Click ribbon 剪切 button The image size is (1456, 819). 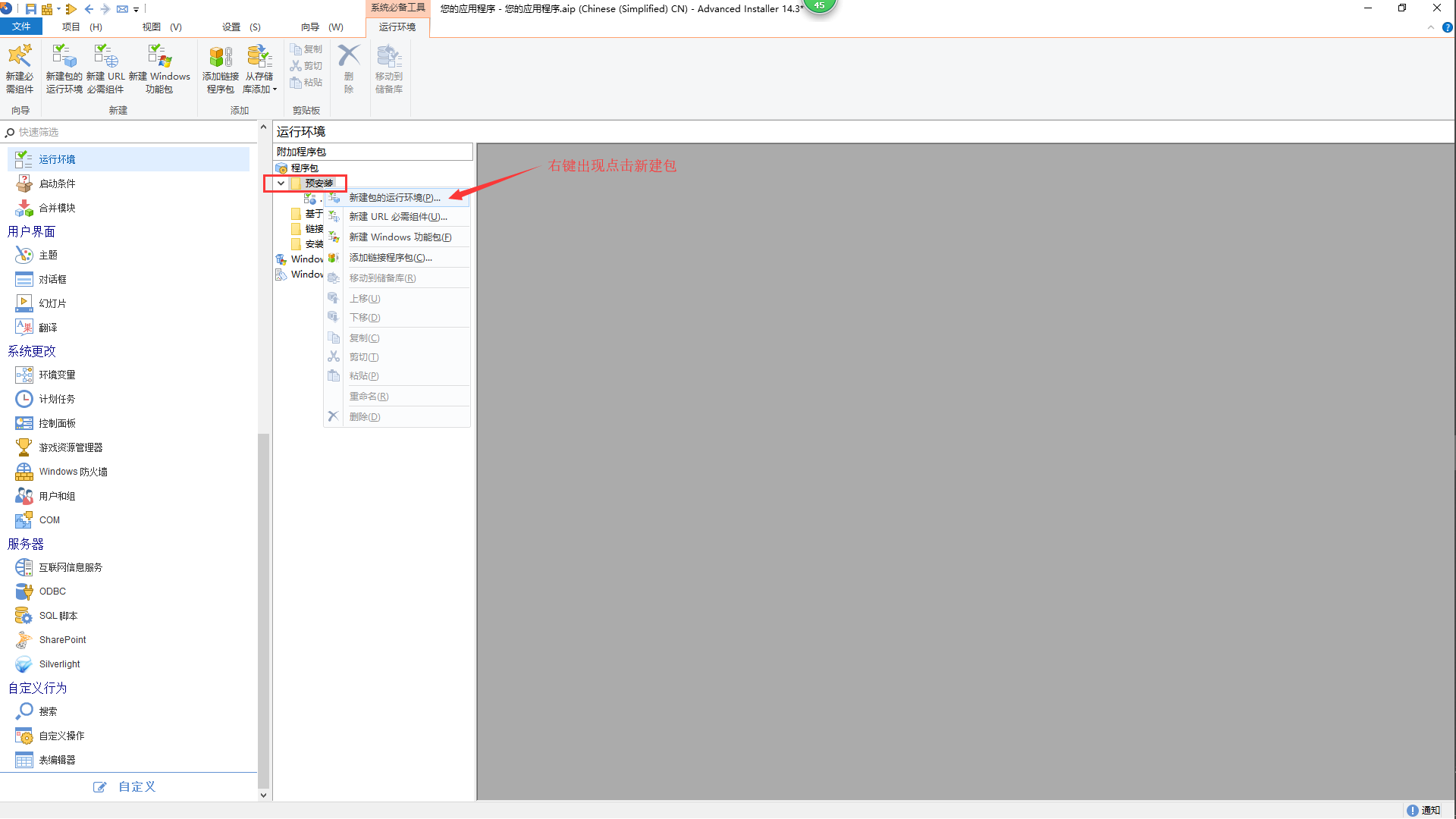(x=306, y=66)
